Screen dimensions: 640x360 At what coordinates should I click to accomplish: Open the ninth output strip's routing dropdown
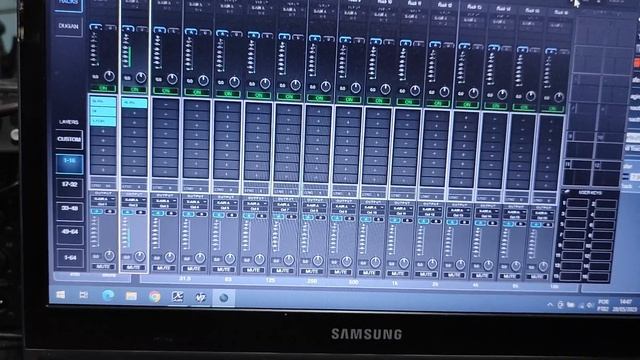343,207
